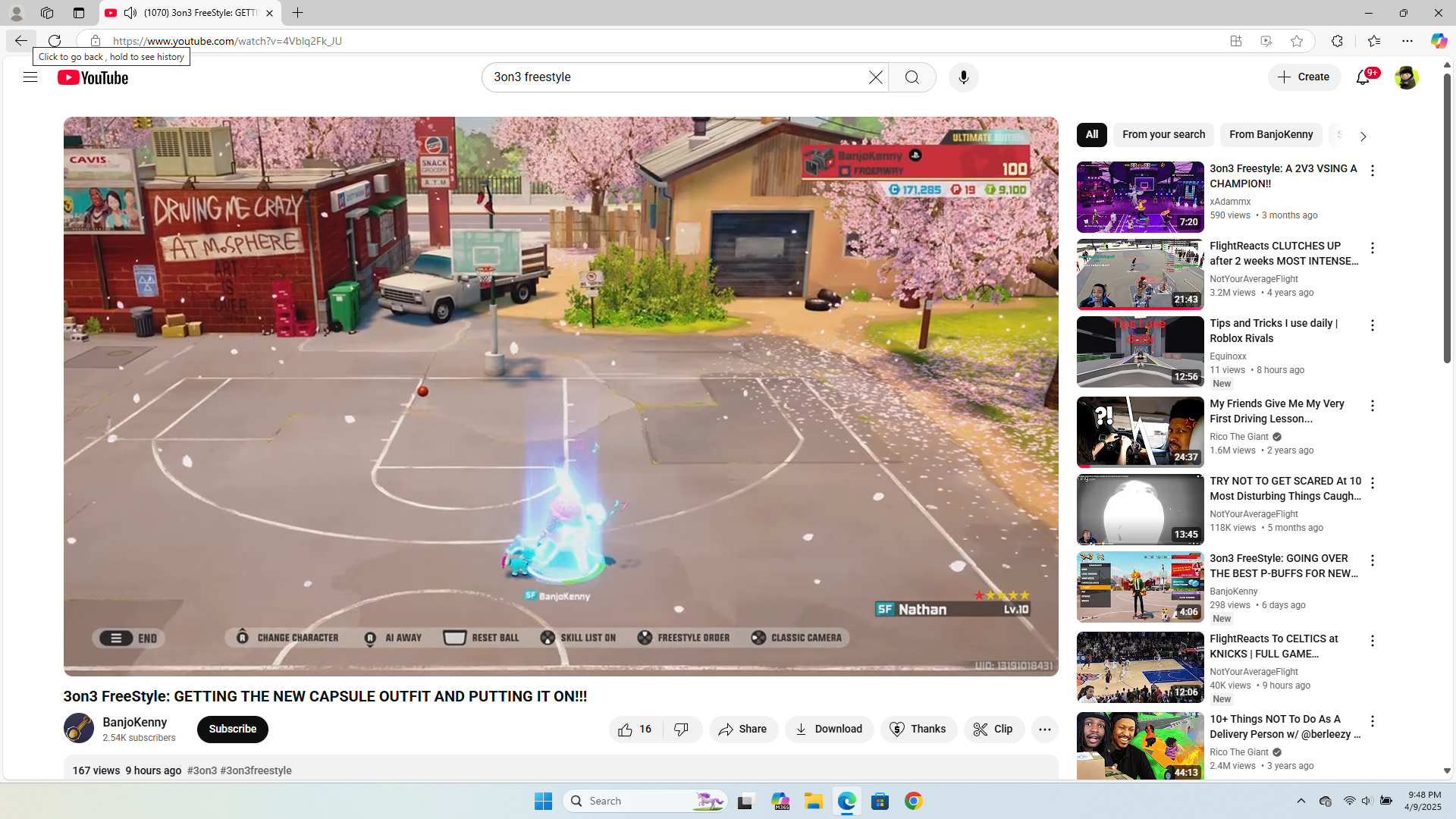The height and width of the screenshot is (819, 1456).
Task: Switch to the 3on3 FreeStyle browser tab
Action: click(x=190, y=13)
